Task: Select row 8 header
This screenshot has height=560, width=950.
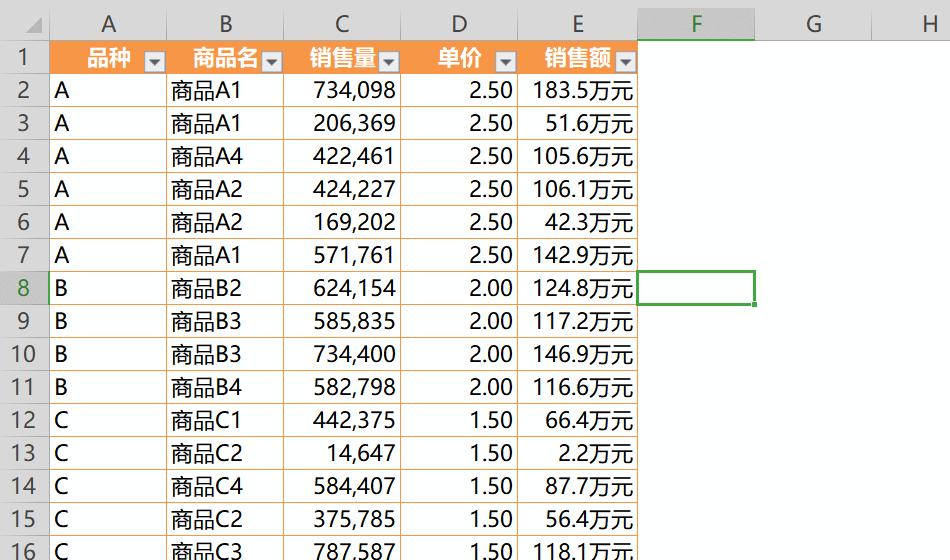Action: (24, 288)
